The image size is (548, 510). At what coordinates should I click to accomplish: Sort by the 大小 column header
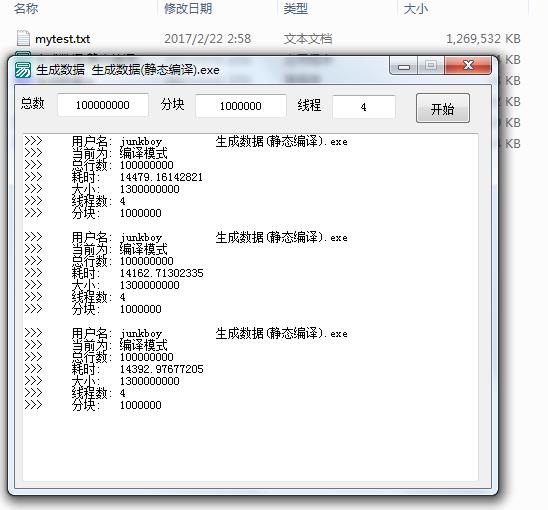pyautogui.click(x=416, y=9)
